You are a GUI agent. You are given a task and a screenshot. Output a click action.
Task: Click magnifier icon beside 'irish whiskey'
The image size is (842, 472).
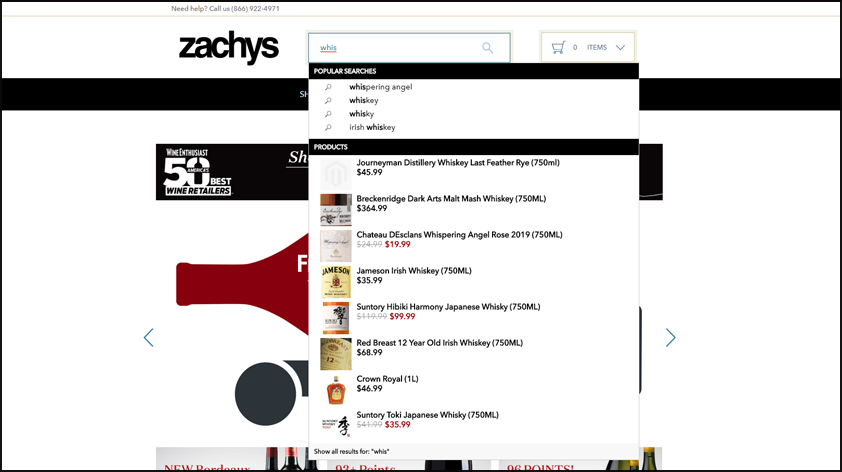(x=328, y=127)
